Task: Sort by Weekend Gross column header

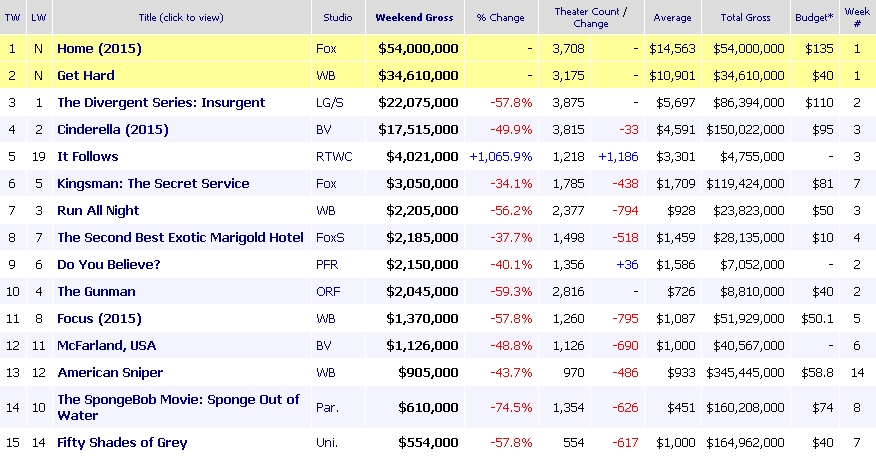Action: click(415, 17)
